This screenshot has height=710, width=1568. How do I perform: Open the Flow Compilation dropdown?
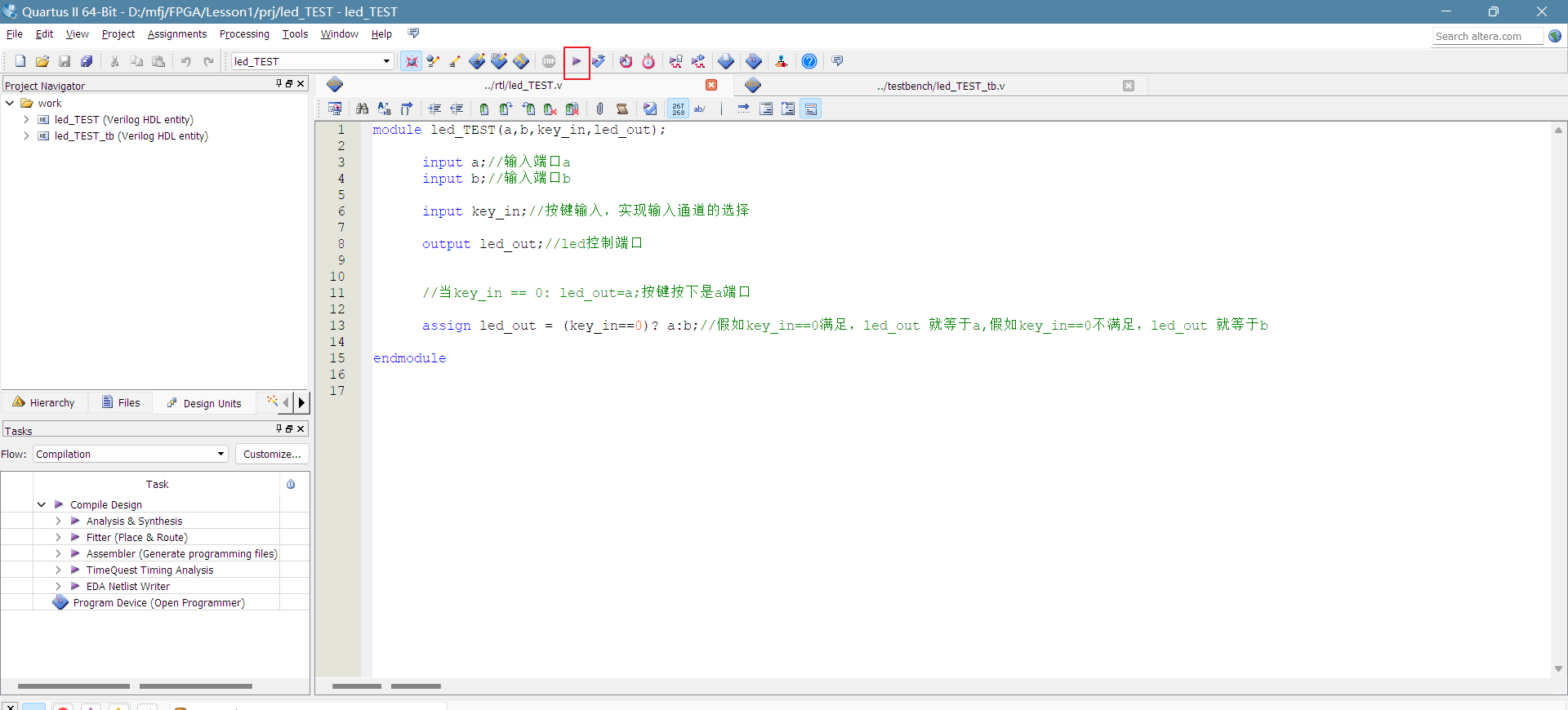tap(220, 454)
